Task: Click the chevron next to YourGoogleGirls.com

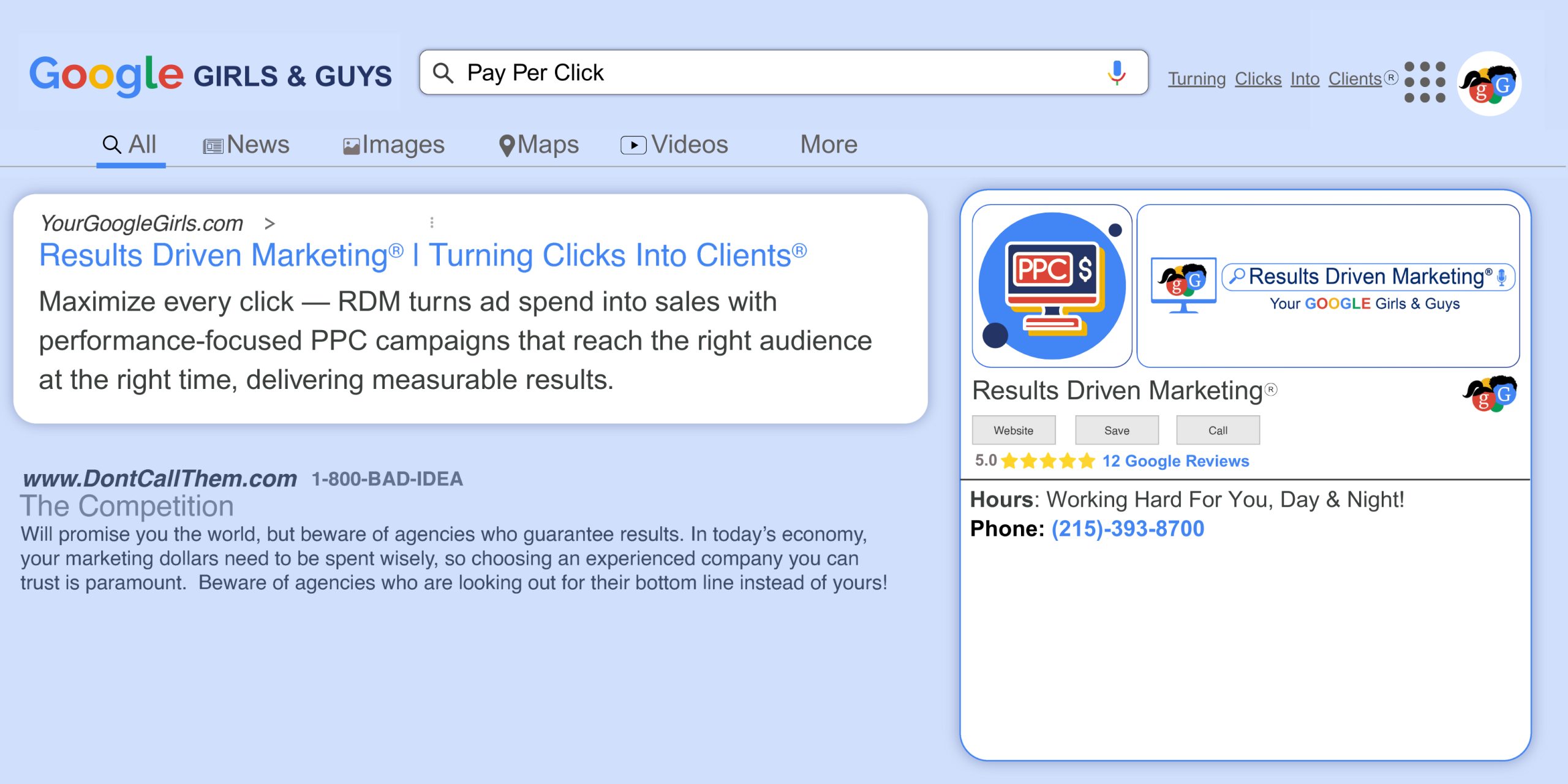Action: [x=269, y=224]
